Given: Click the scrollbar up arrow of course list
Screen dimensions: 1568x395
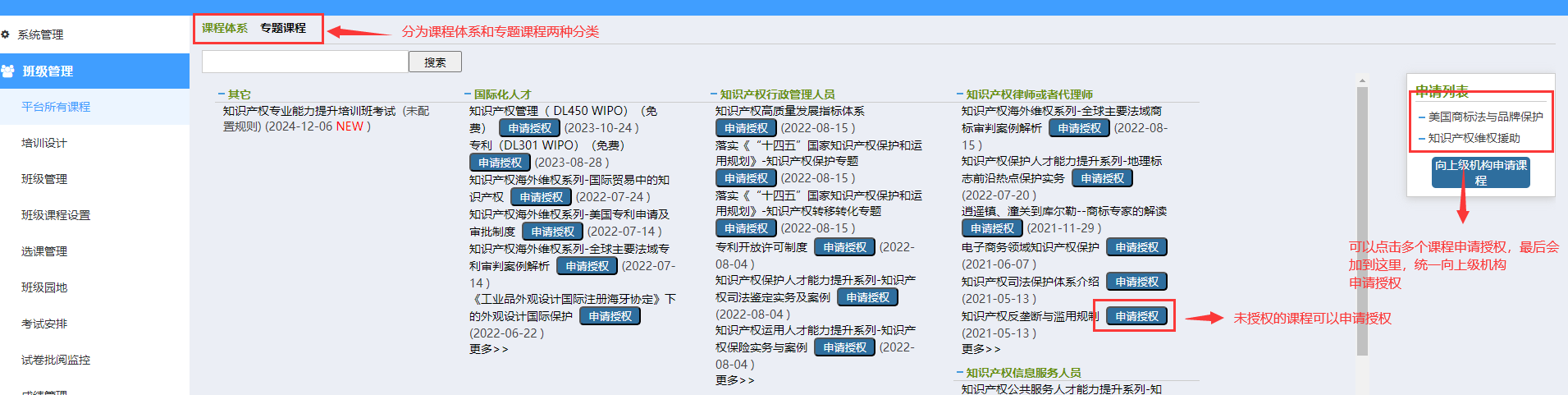Looking at the screenshot, I should pyautogui.click(x=1362, y=81).
